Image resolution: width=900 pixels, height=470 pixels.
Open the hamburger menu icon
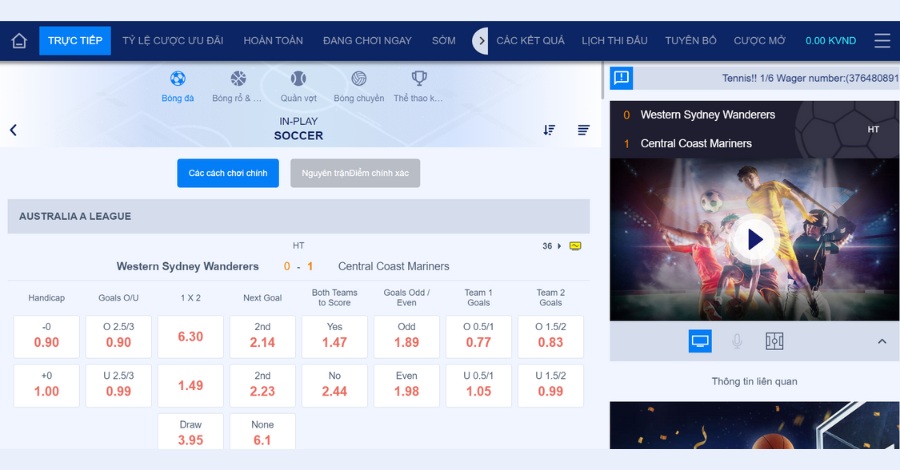882,41
